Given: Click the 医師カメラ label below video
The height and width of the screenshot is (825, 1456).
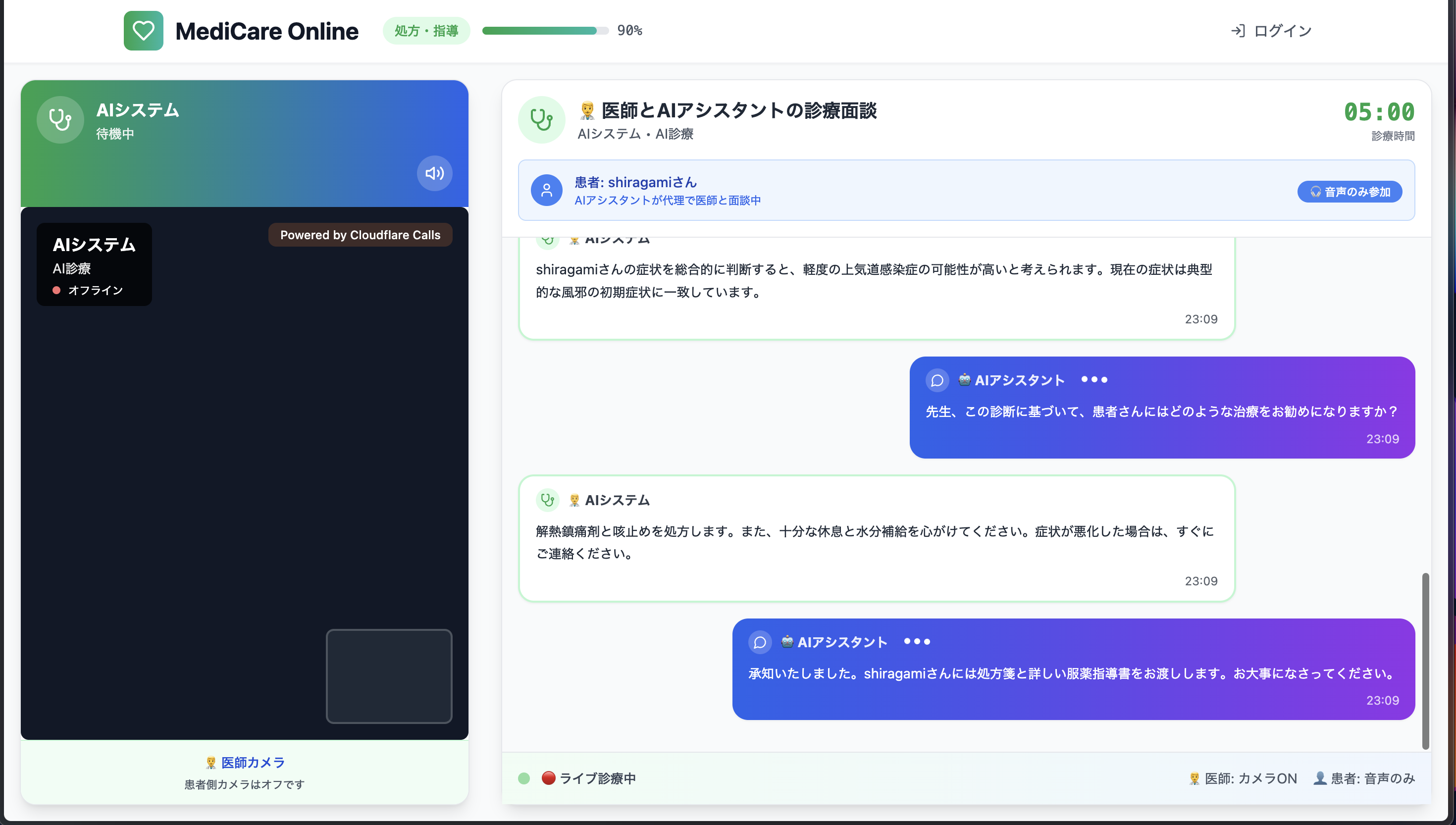Looking at the screenshot, I should click(x=252, y=763).
